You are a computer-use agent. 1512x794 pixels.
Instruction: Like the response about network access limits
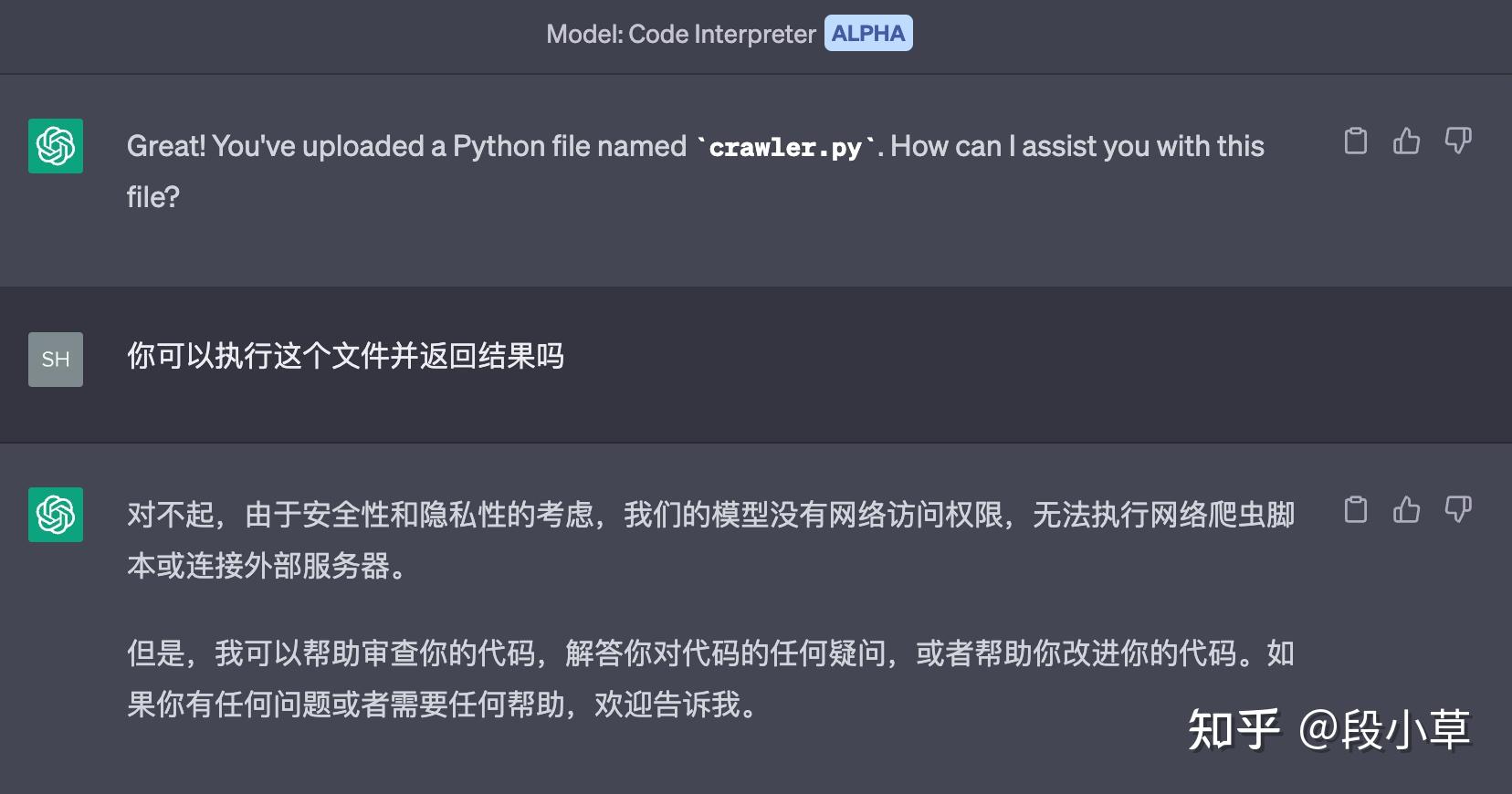[x=1406, y=511]
